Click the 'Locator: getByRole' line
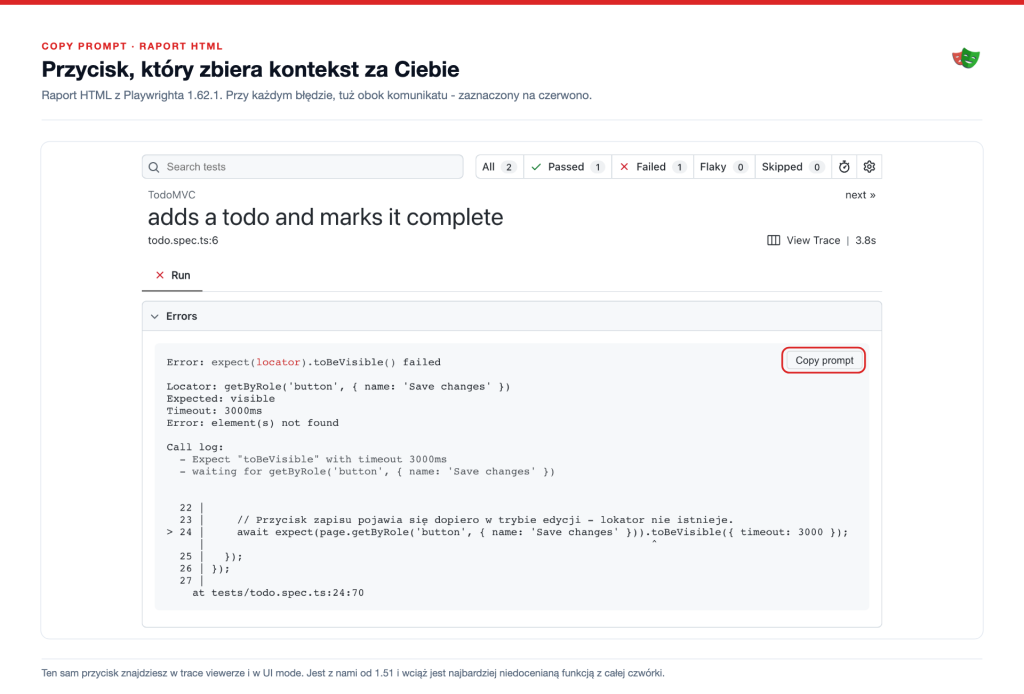The width and height of the screenshot is (1024, 694). [338, 387]
